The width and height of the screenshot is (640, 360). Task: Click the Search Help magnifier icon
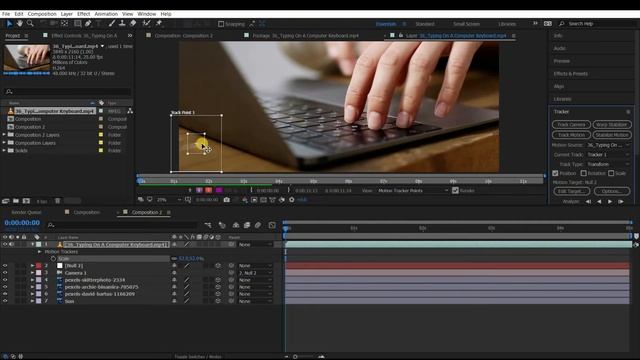point(562,24)
